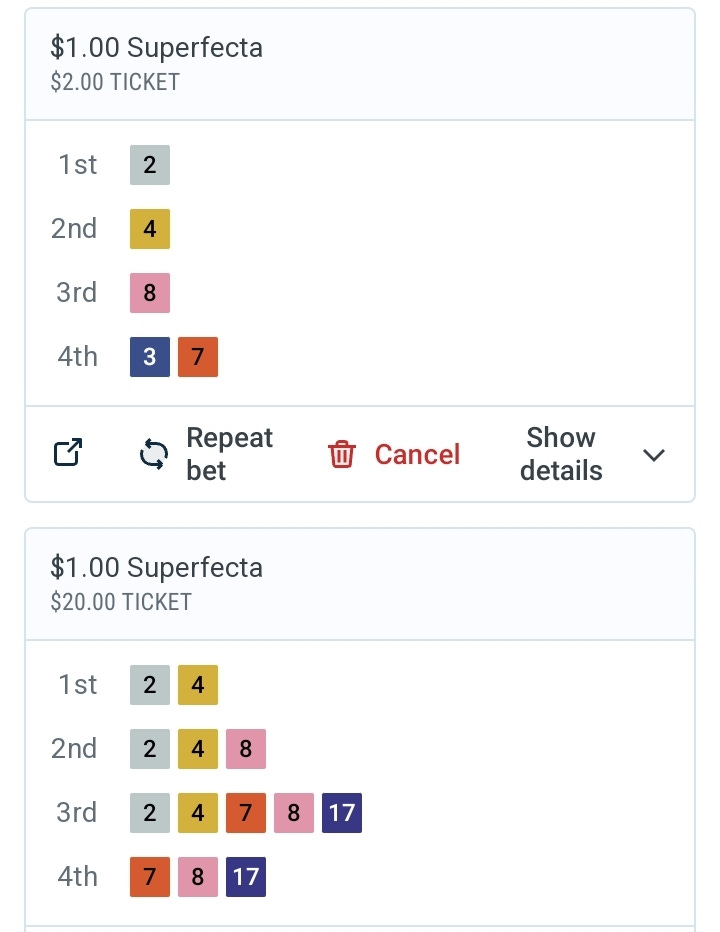Click pink runner 8 in second ticket 2nd row
Image resolution: width=720 pixels, height=932 pixels.
(246, 749)
